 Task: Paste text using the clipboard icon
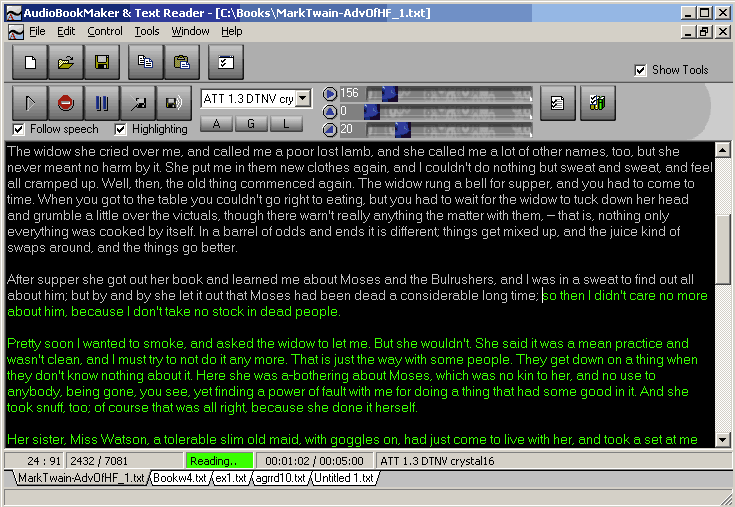click(x=182, y=62)
